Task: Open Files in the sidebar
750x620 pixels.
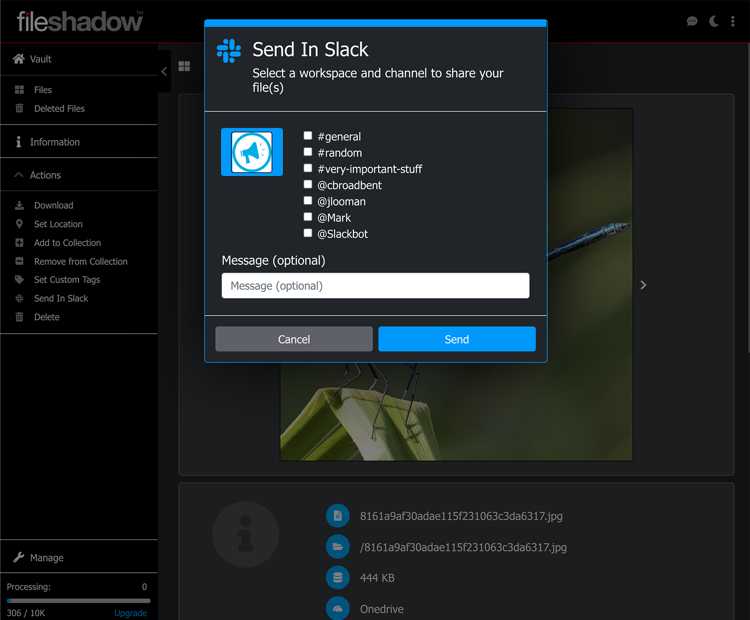Action: [x=43, y=90]
